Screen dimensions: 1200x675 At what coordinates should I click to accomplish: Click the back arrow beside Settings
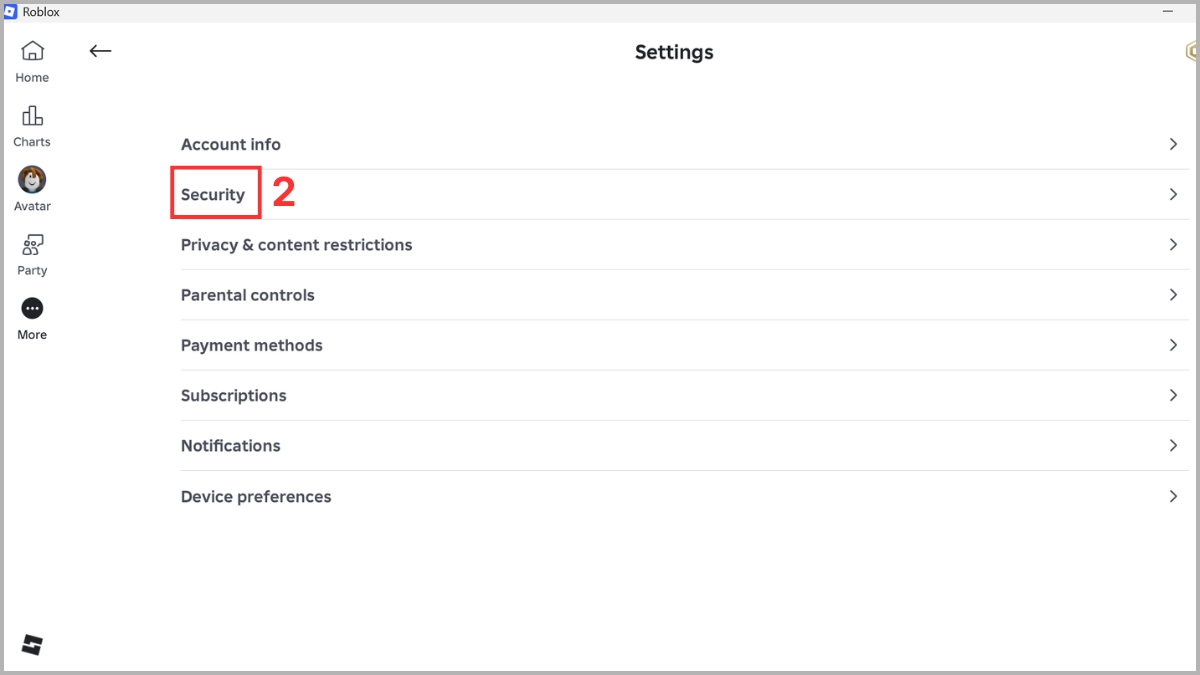(100, 51)
